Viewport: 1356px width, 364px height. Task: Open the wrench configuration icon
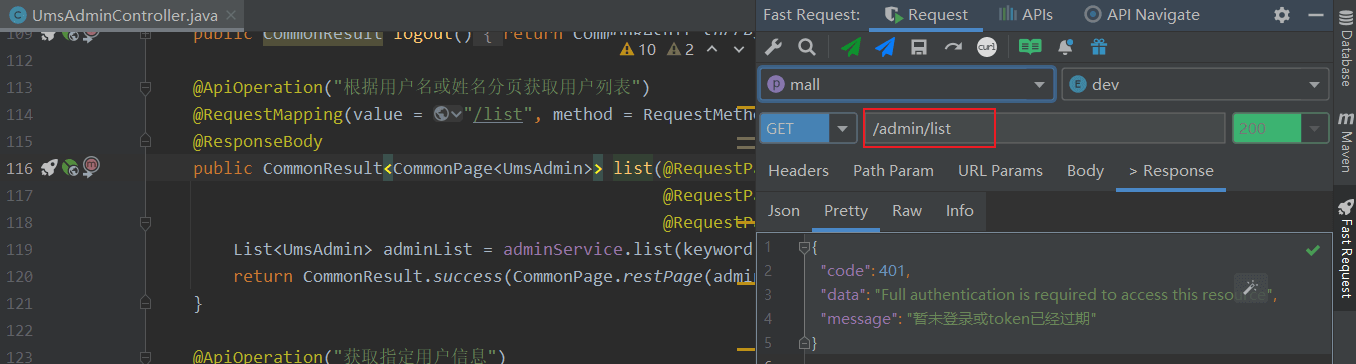coord(773,47)
